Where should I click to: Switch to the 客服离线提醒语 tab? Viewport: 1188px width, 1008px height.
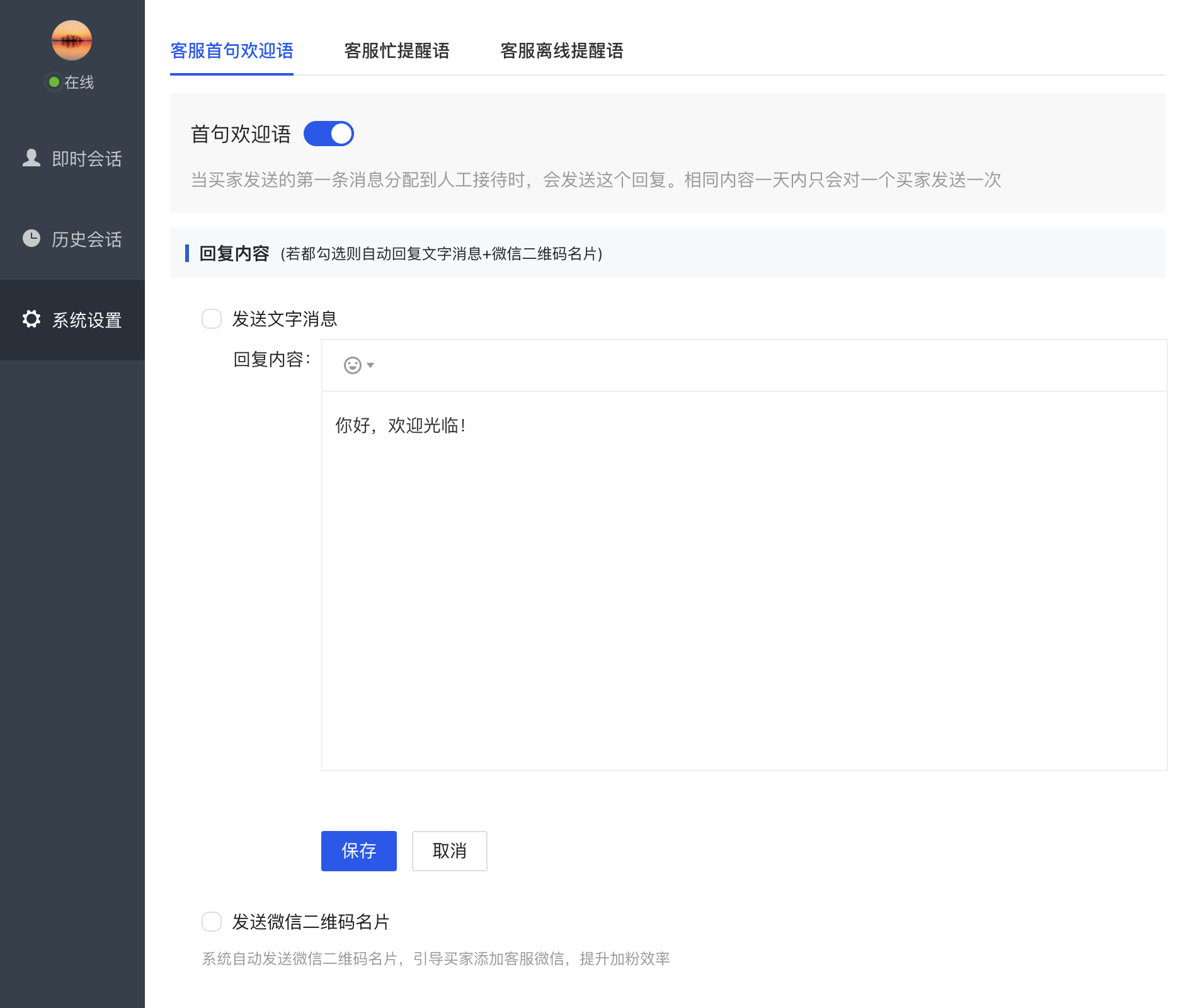pyautogui.click(x=562, y=51)
